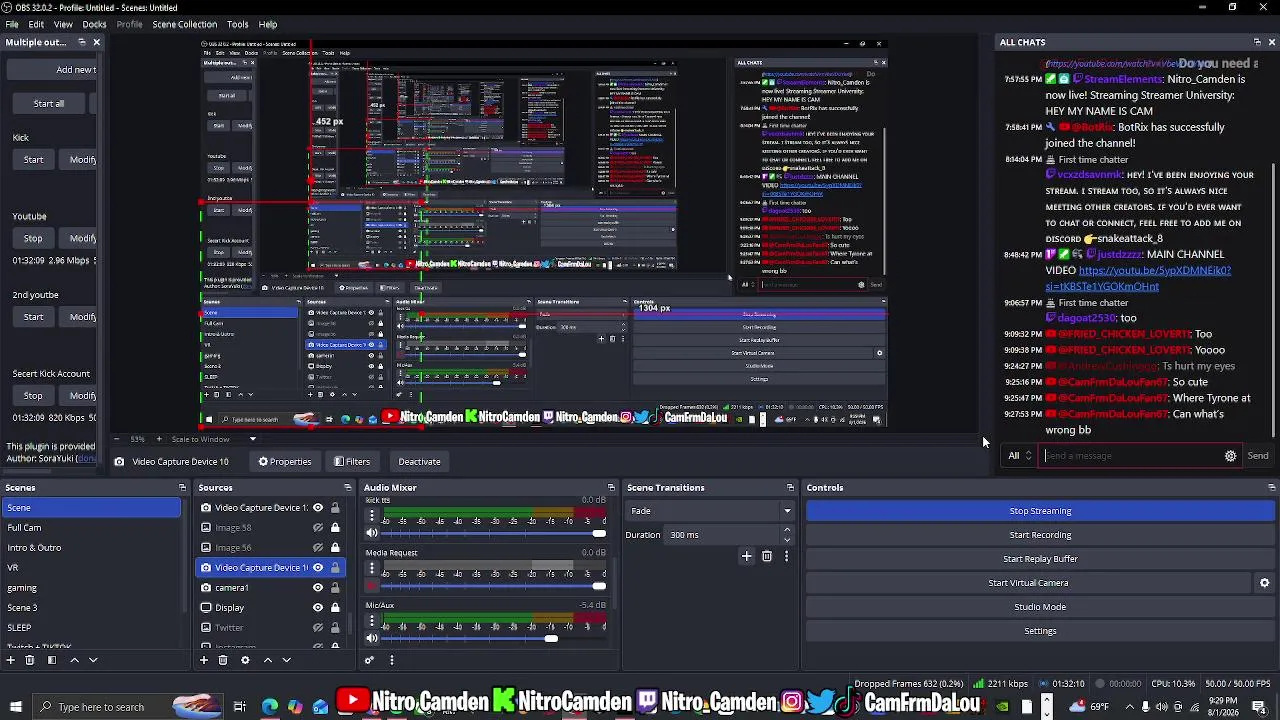The width and height of the screenshot is (1280, 720).
Task: Open scene filters icon in Scenes toolbar
Action: 51,660
